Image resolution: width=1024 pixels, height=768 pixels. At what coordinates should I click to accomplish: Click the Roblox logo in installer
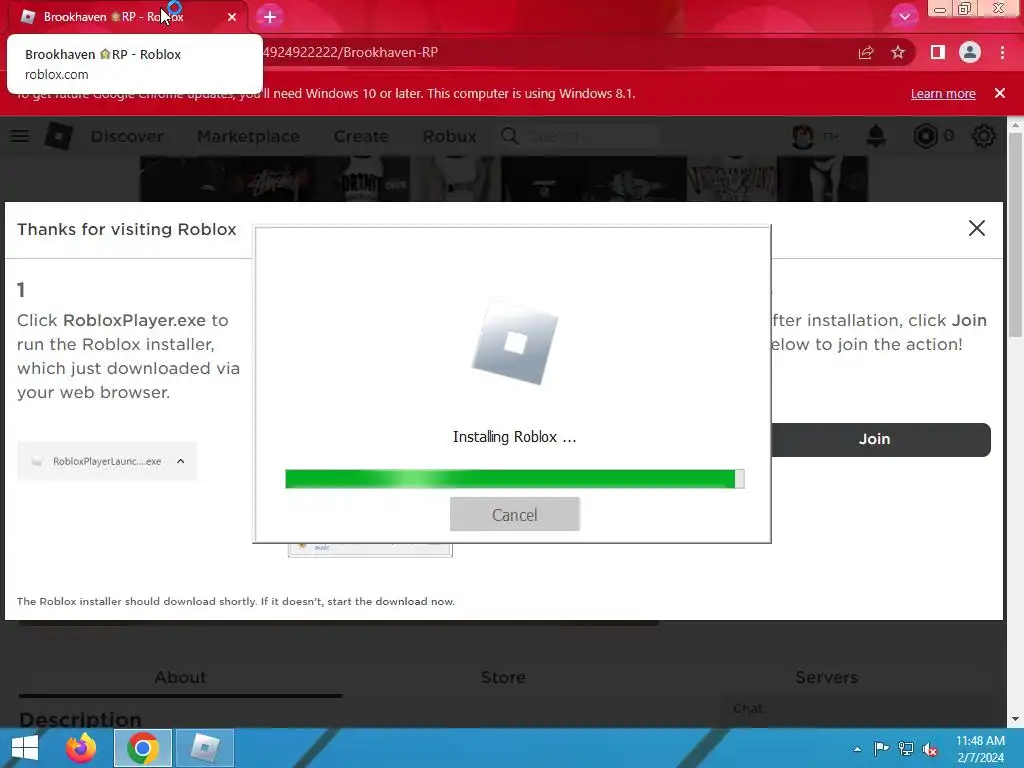[x=515, y=343]
